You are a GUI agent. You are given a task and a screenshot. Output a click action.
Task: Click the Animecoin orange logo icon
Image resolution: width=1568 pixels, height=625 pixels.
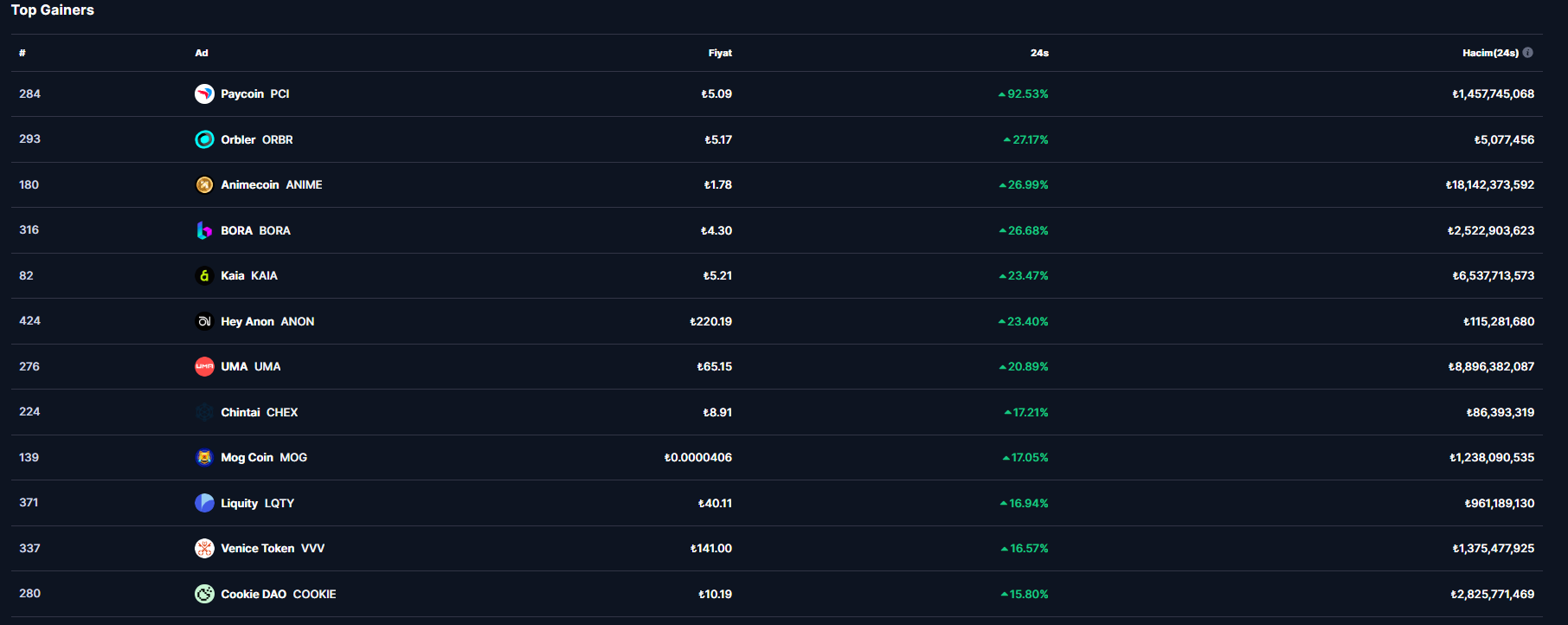click(x=204, y=184)
